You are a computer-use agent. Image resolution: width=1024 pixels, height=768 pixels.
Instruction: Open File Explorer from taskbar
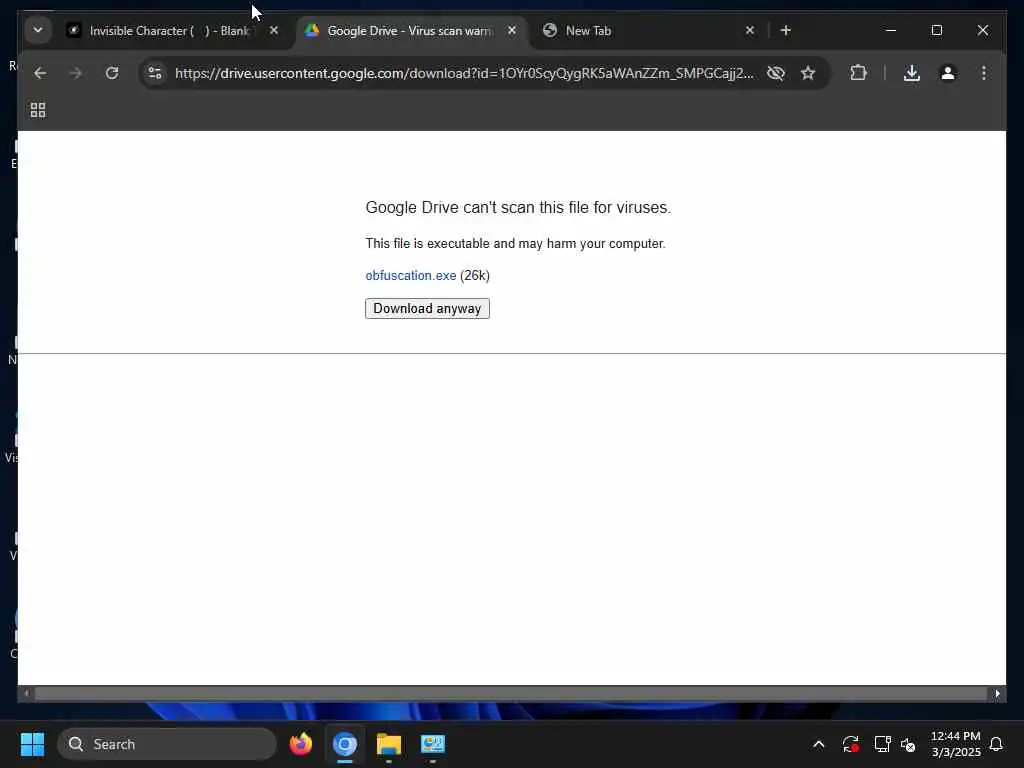[x=389, y=744]
